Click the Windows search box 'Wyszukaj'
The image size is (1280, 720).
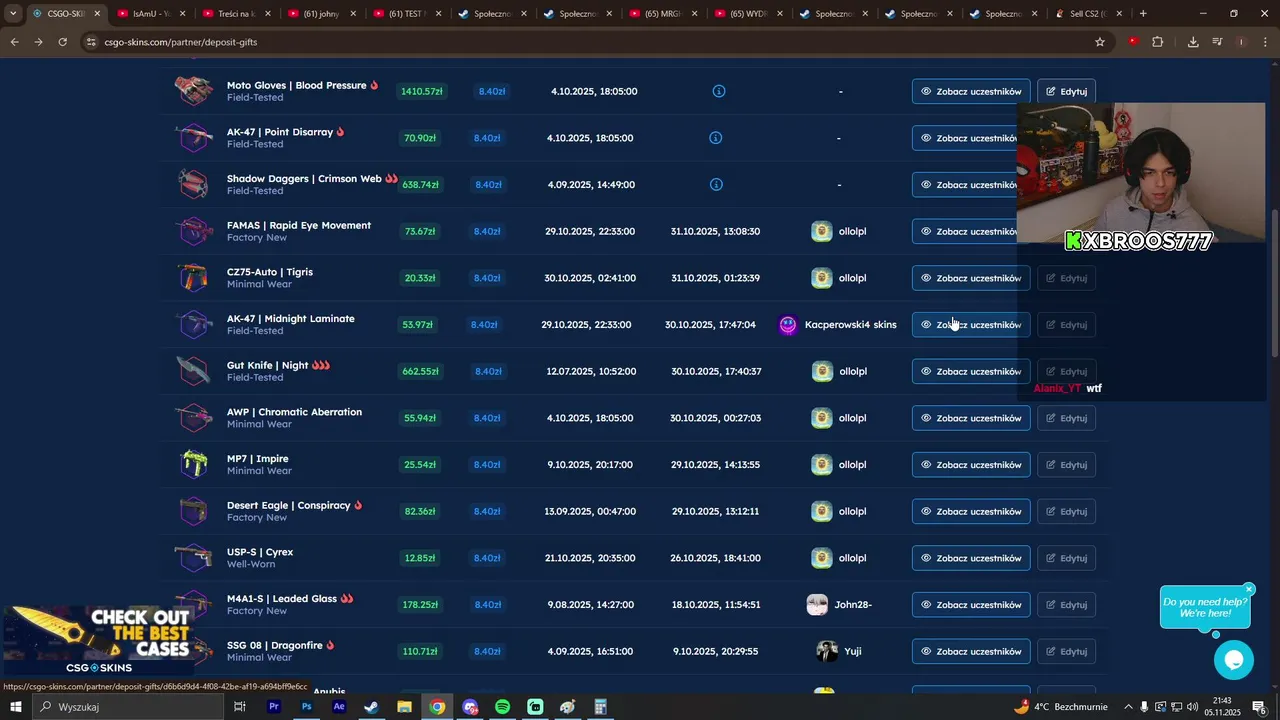[128, 707]
